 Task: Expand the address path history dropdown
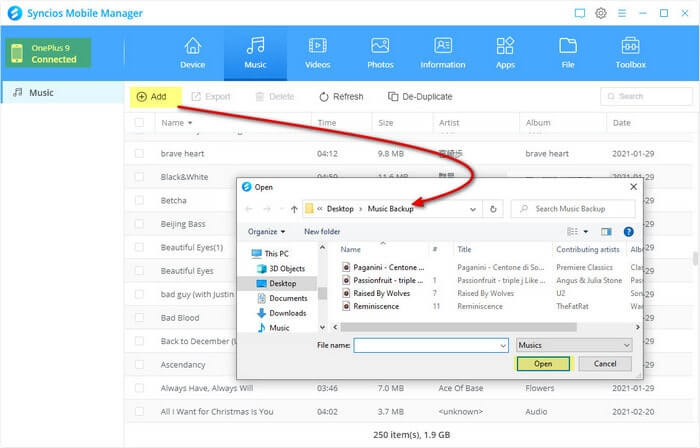[x=473, y=209]
